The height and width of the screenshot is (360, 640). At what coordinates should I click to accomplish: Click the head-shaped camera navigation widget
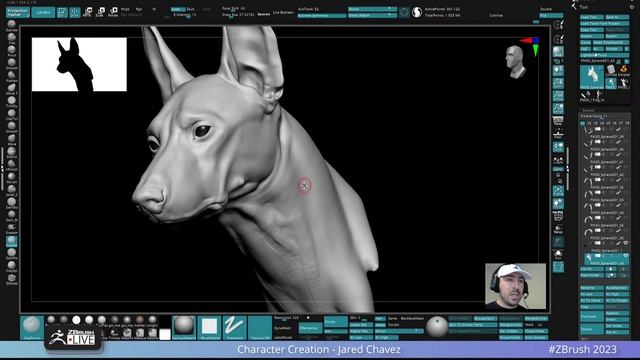515,61
